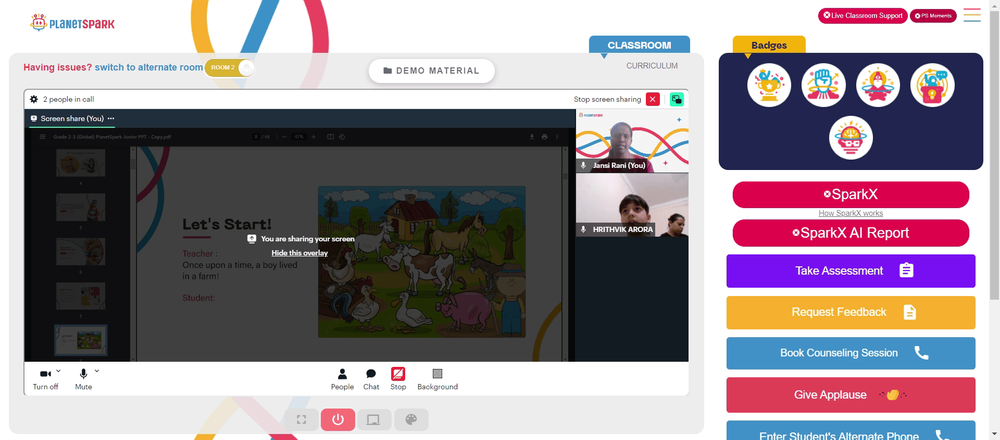Screen dimensions: 1000x440
Task: Click the laptop screen icon button
Action: pos(374,420)
